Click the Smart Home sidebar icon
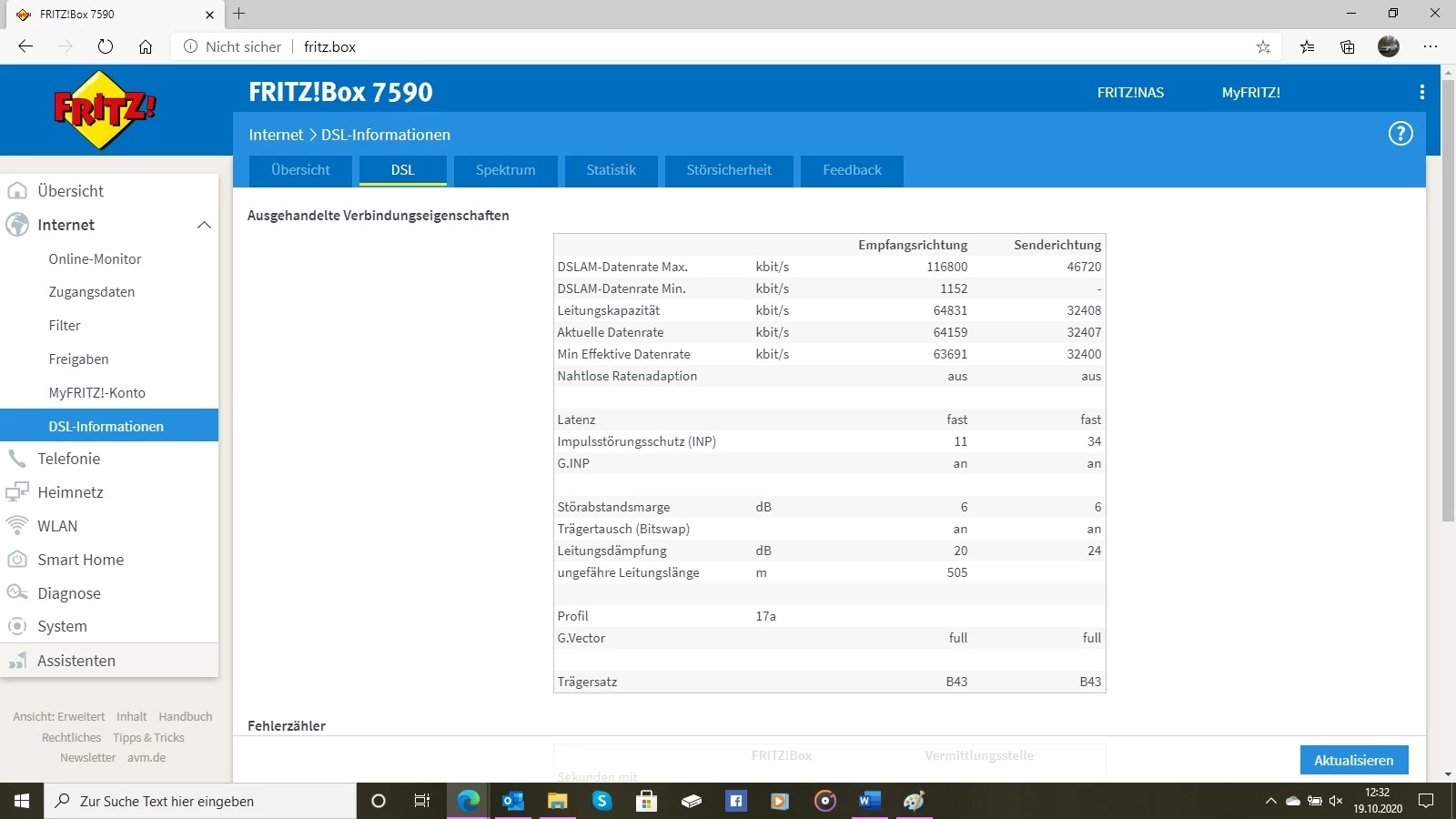Screen dimensions: 1456x819 point(17,560)
